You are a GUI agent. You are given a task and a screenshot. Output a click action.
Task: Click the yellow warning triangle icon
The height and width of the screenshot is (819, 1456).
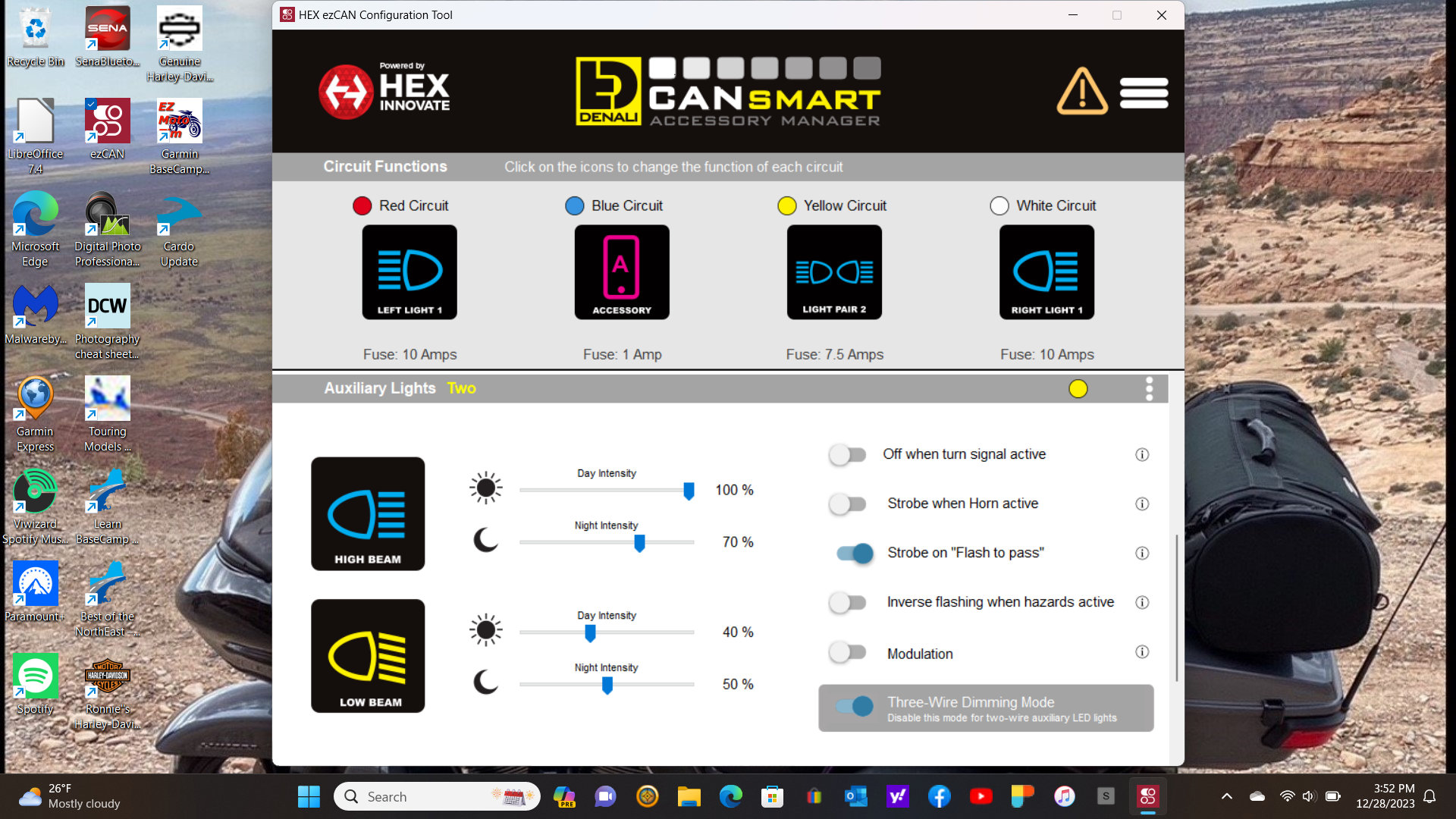pos(1082,92)
